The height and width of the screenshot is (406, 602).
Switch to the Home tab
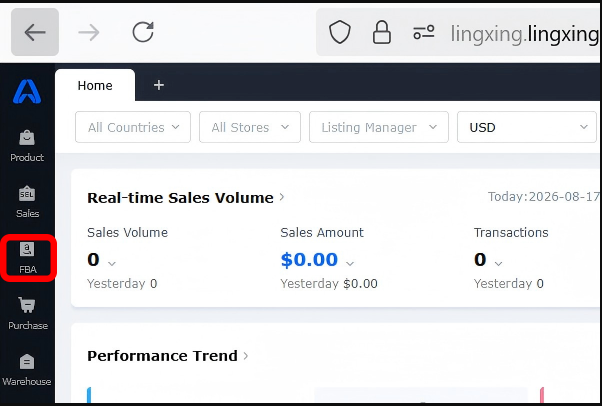point(95,85)
